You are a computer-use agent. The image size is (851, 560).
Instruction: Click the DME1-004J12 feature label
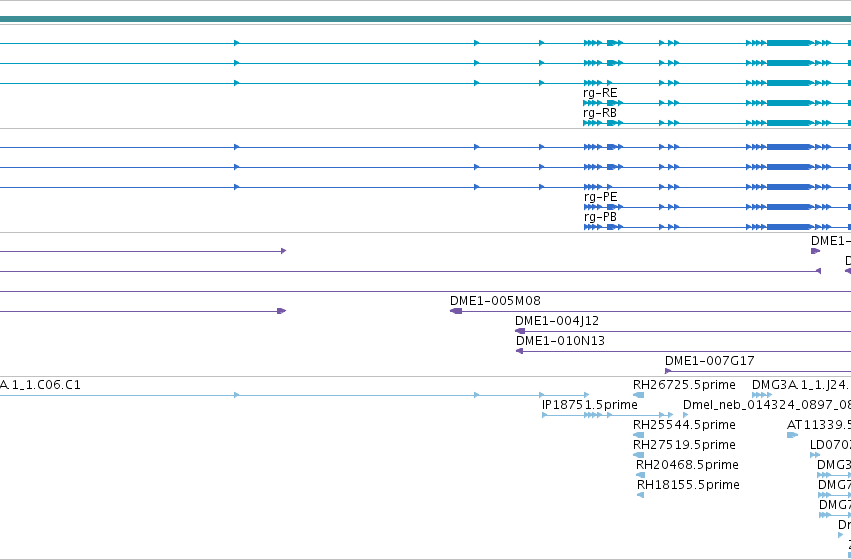pyautogui.click(x=557, y=321)
